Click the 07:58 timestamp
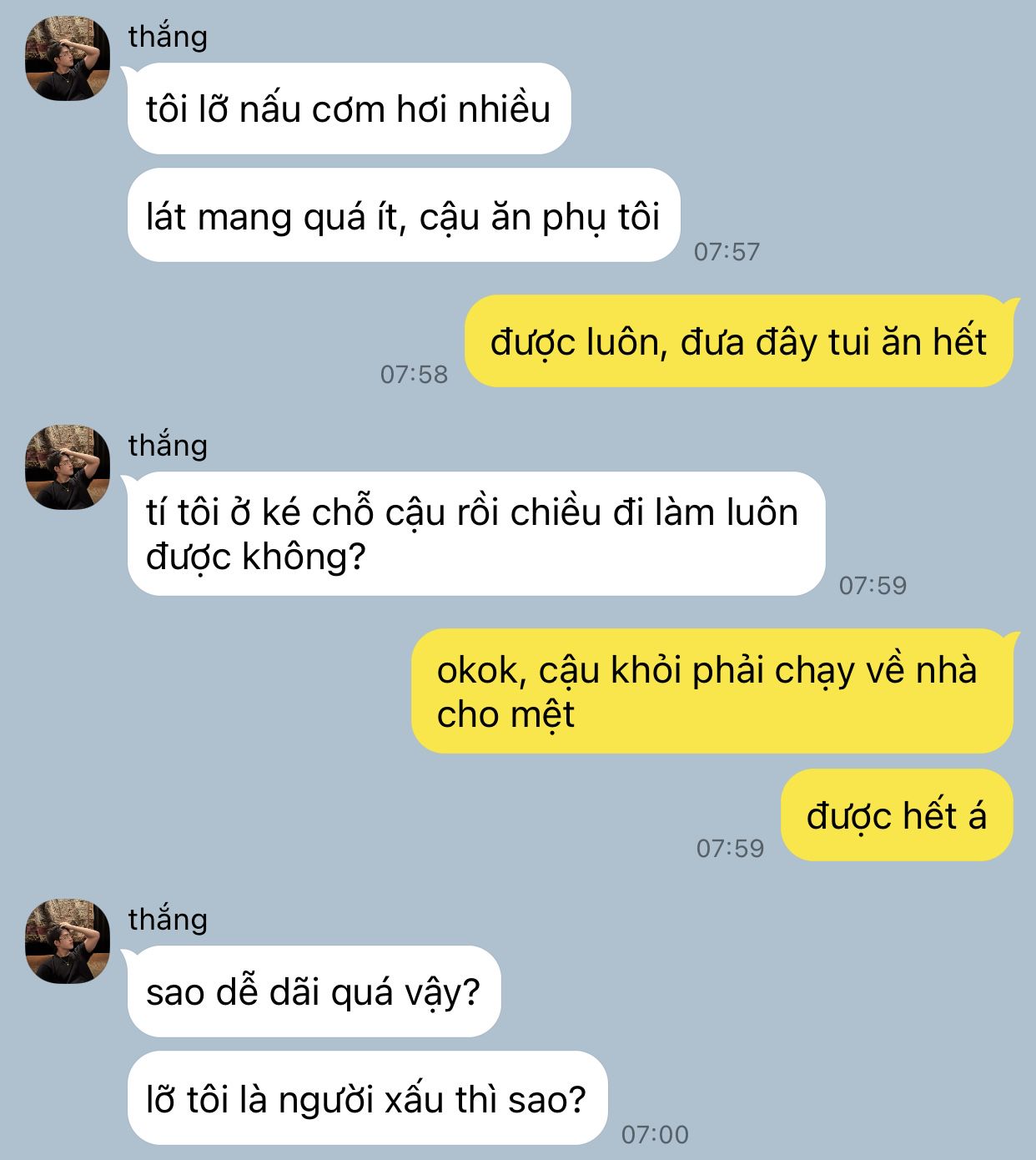Viewport: 1036px width, 1160px height. pos(414,374)
